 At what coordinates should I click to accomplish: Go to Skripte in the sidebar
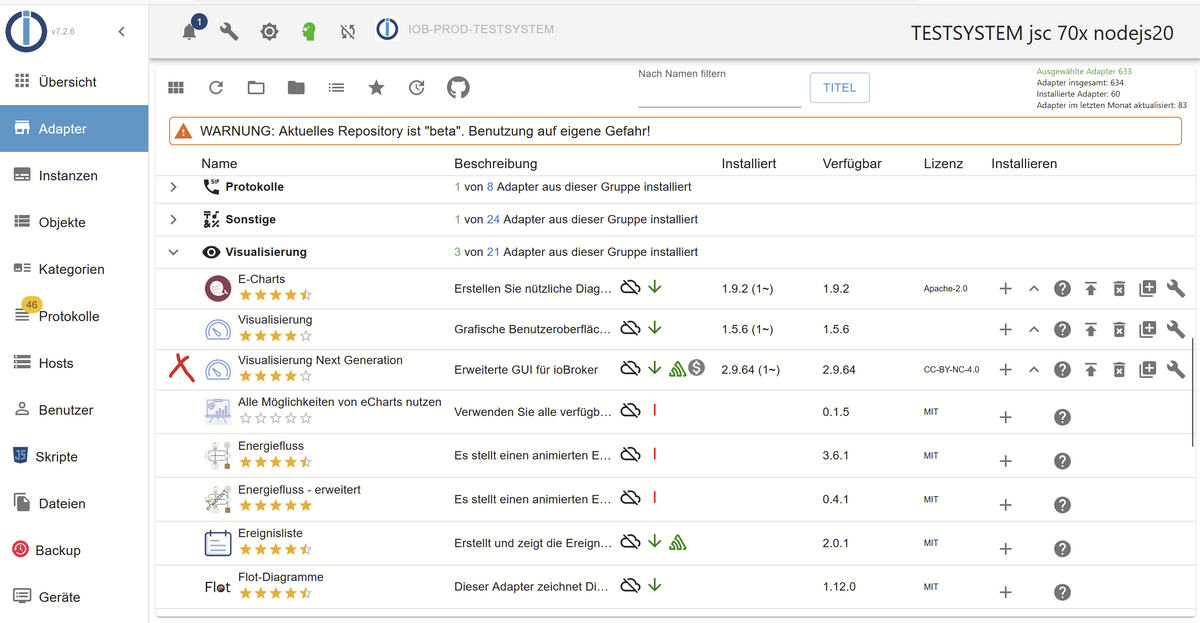coord(57,457)
